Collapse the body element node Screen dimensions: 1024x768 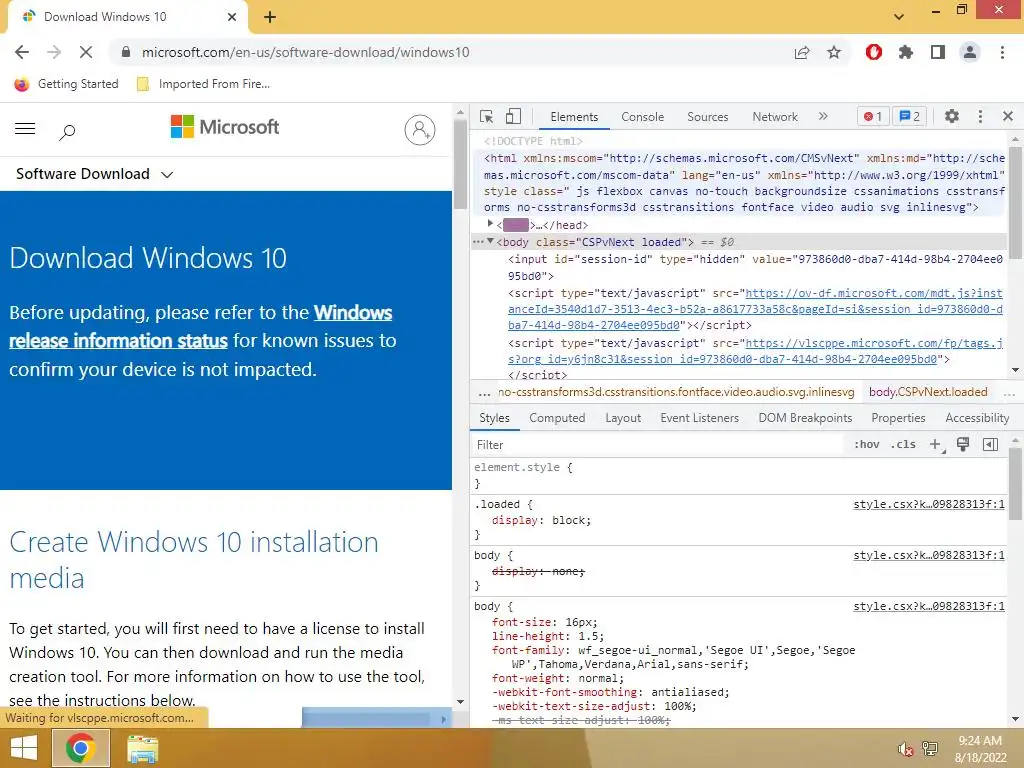tap(490, 242)
